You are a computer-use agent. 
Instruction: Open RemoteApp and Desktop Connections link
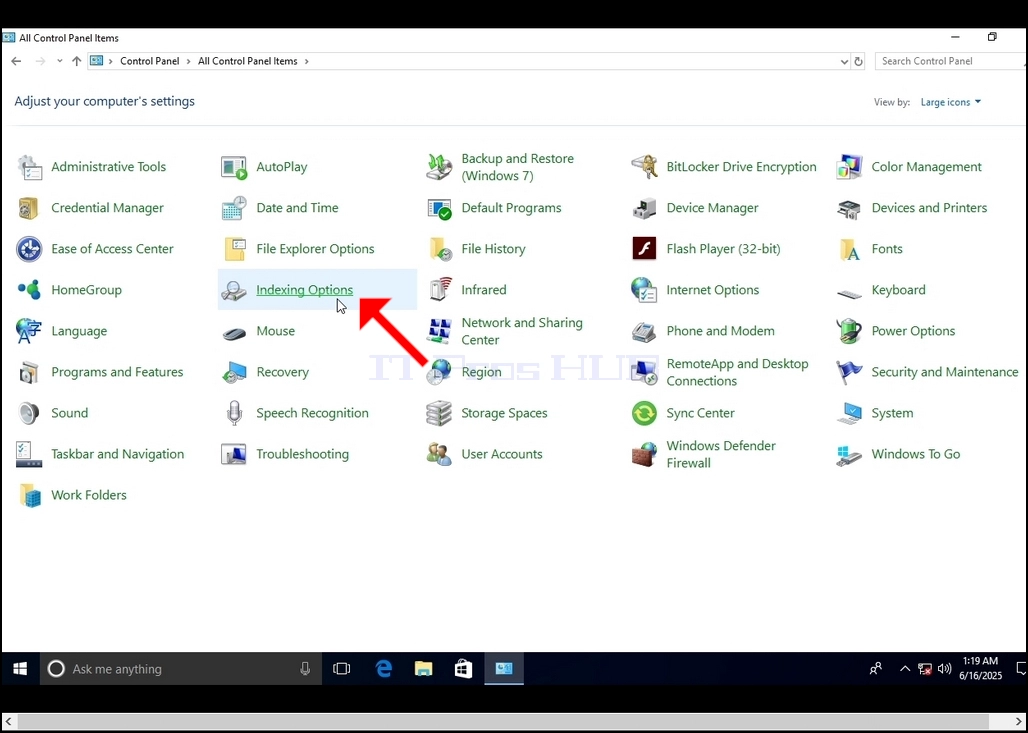click(x=738, y=372)
